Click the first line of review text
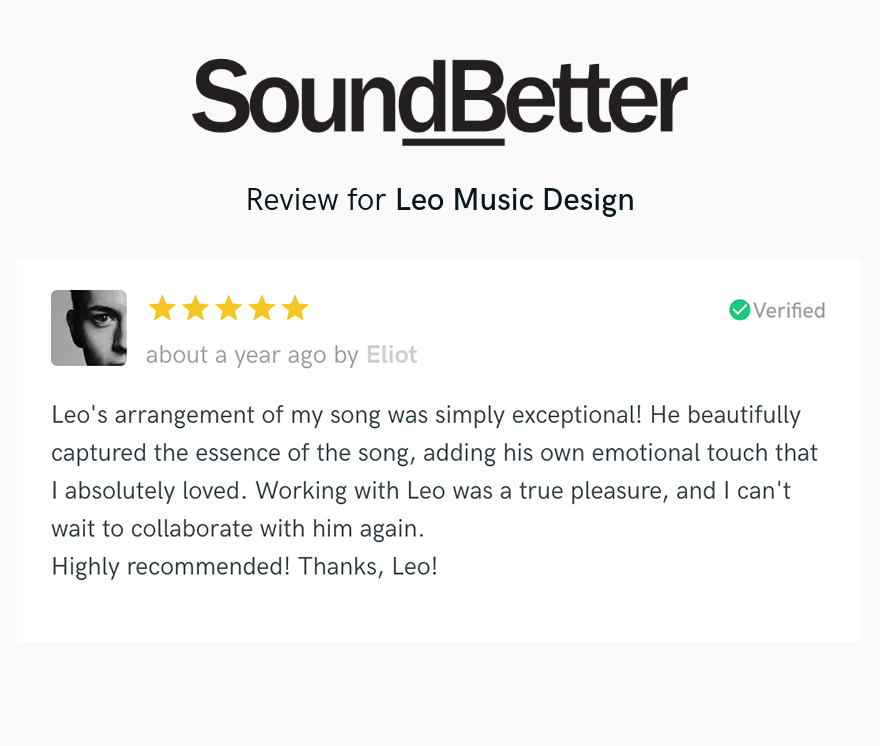 [x=426, y=415]
